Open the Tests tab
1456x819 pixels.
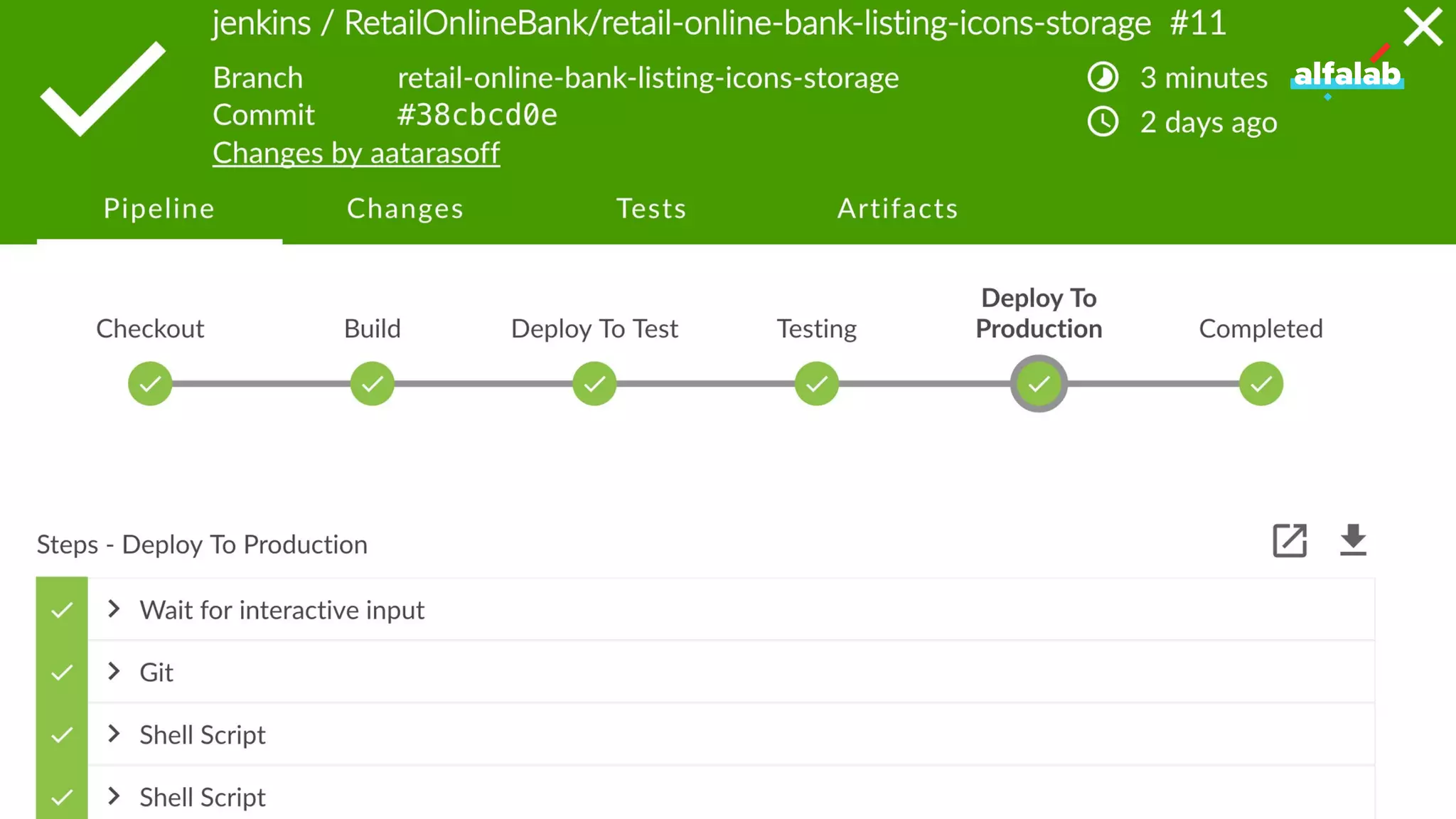(x=651, y=208)
